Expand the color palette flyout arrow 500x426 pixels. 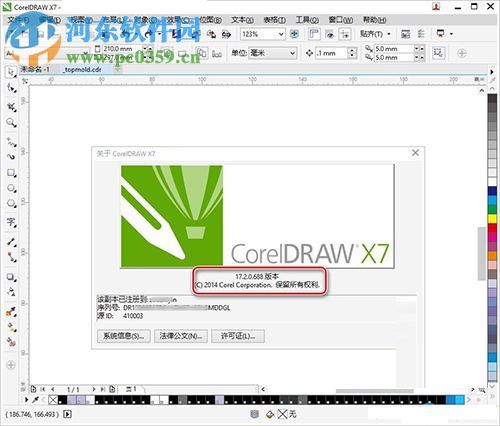pos(492,396)
